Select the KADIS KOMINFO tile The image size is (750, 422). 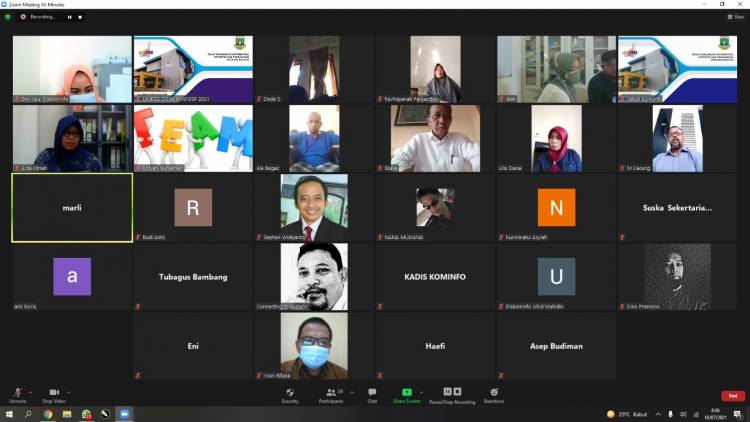coord(435,277)
